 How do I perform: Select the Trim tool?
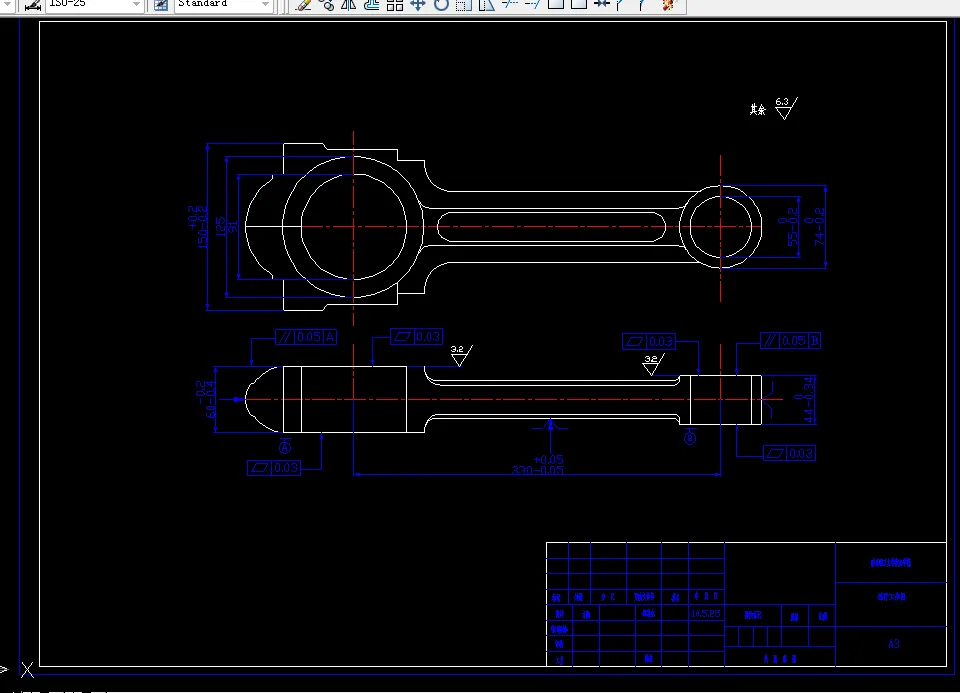pos(509,5)
